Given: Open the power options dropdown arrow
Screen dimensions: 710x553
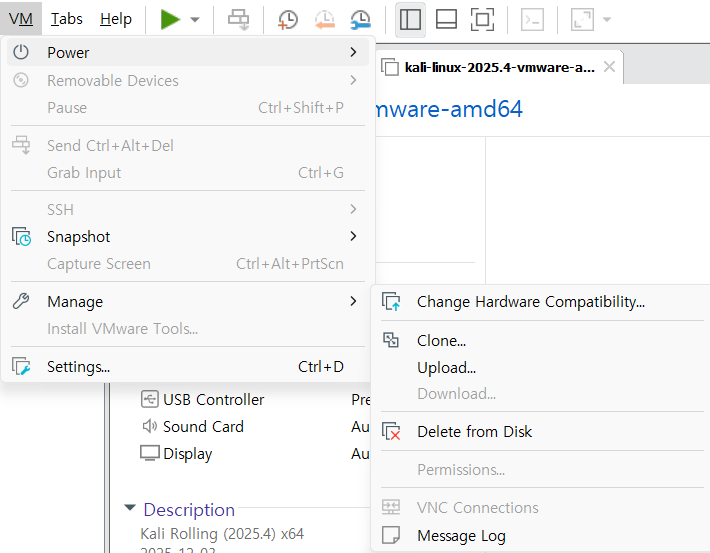Looking at the screenshot, I should (195, 19).
